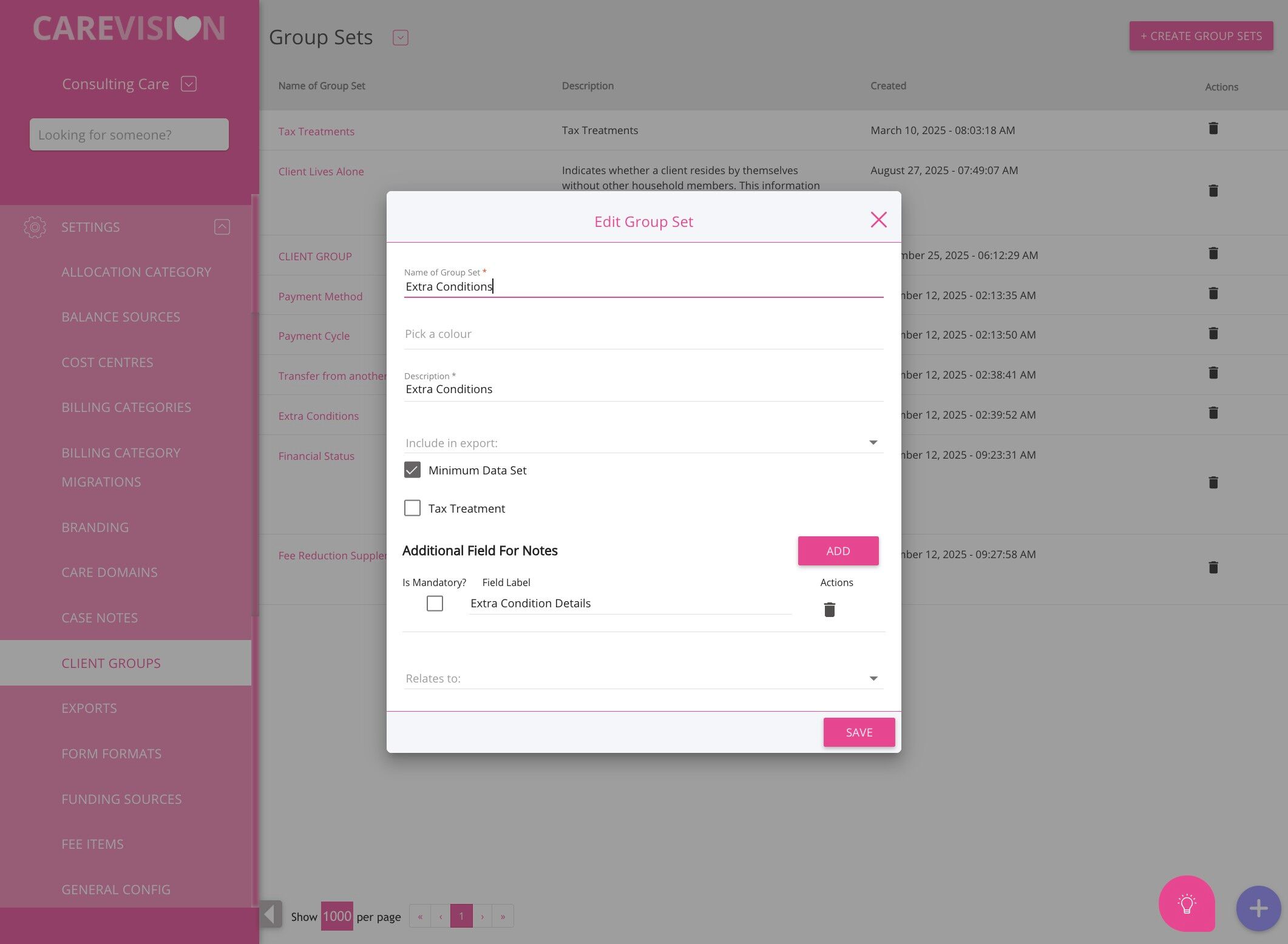
Task: Click the lightbulb tips button
Action: [1187, 903]
